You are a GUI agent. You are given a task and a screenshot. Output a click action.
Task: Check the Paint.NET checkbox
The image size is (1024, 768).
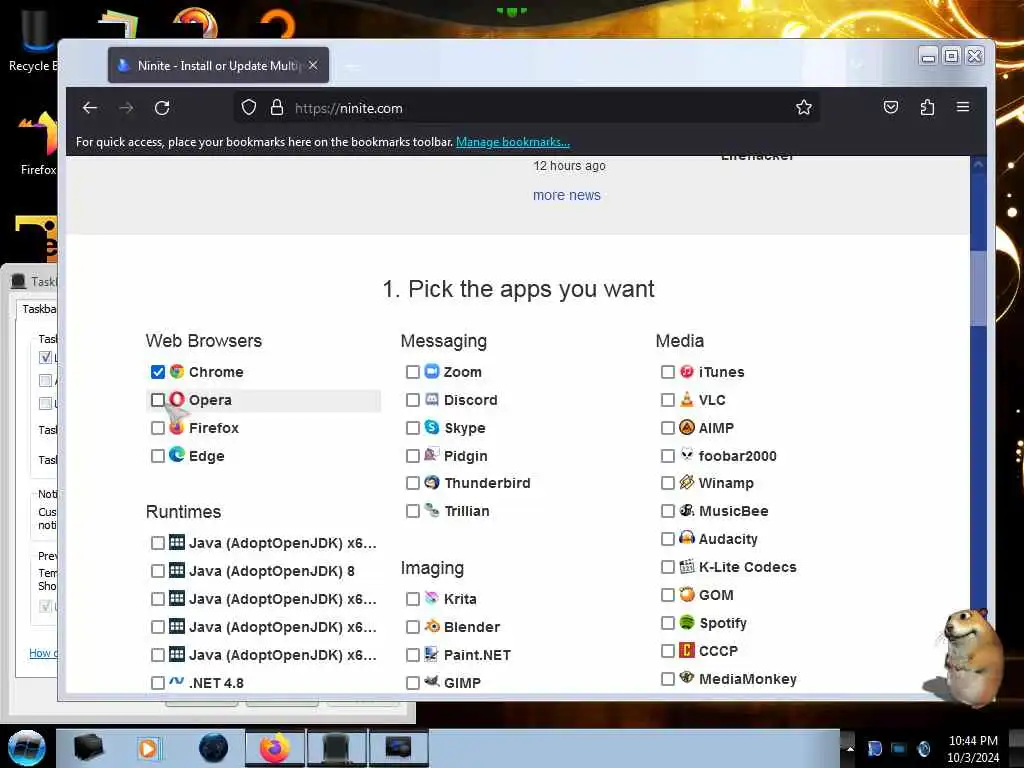coord(413,655)
